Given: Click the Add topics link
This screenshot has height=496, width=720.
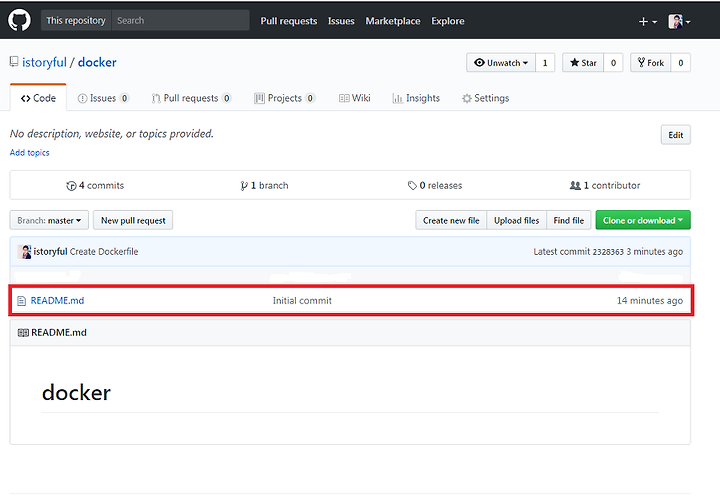Looking at the screenshot, I should click(x=29, y=152).
